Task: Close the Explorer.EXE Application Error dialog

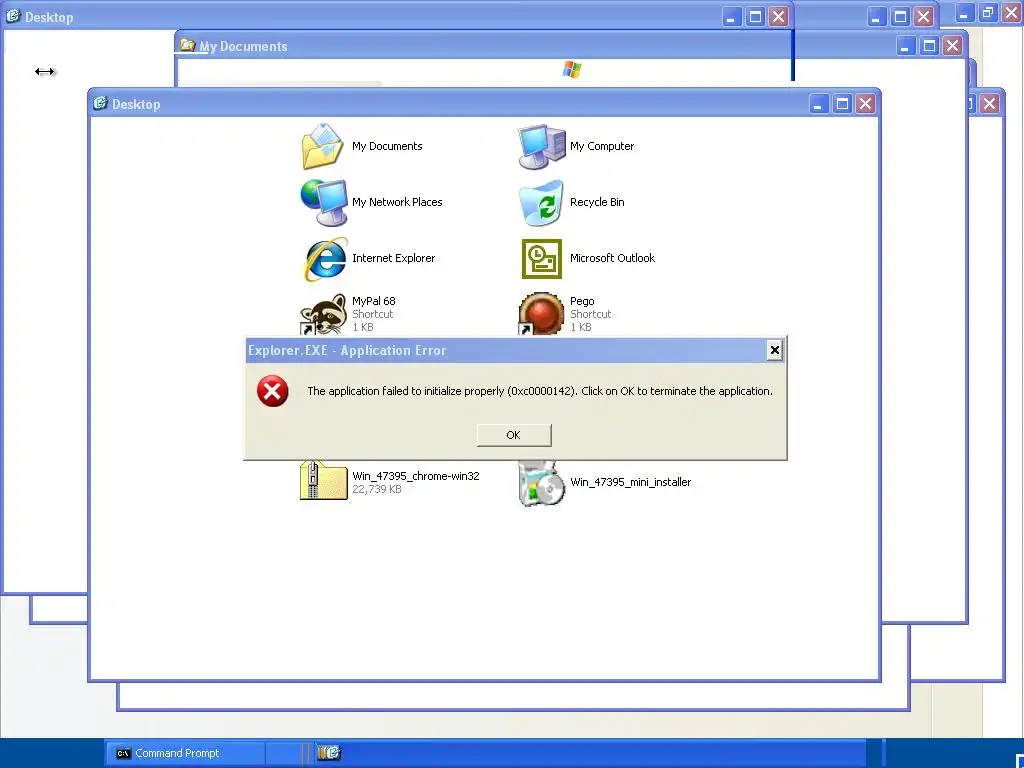Action: [775, 350]
